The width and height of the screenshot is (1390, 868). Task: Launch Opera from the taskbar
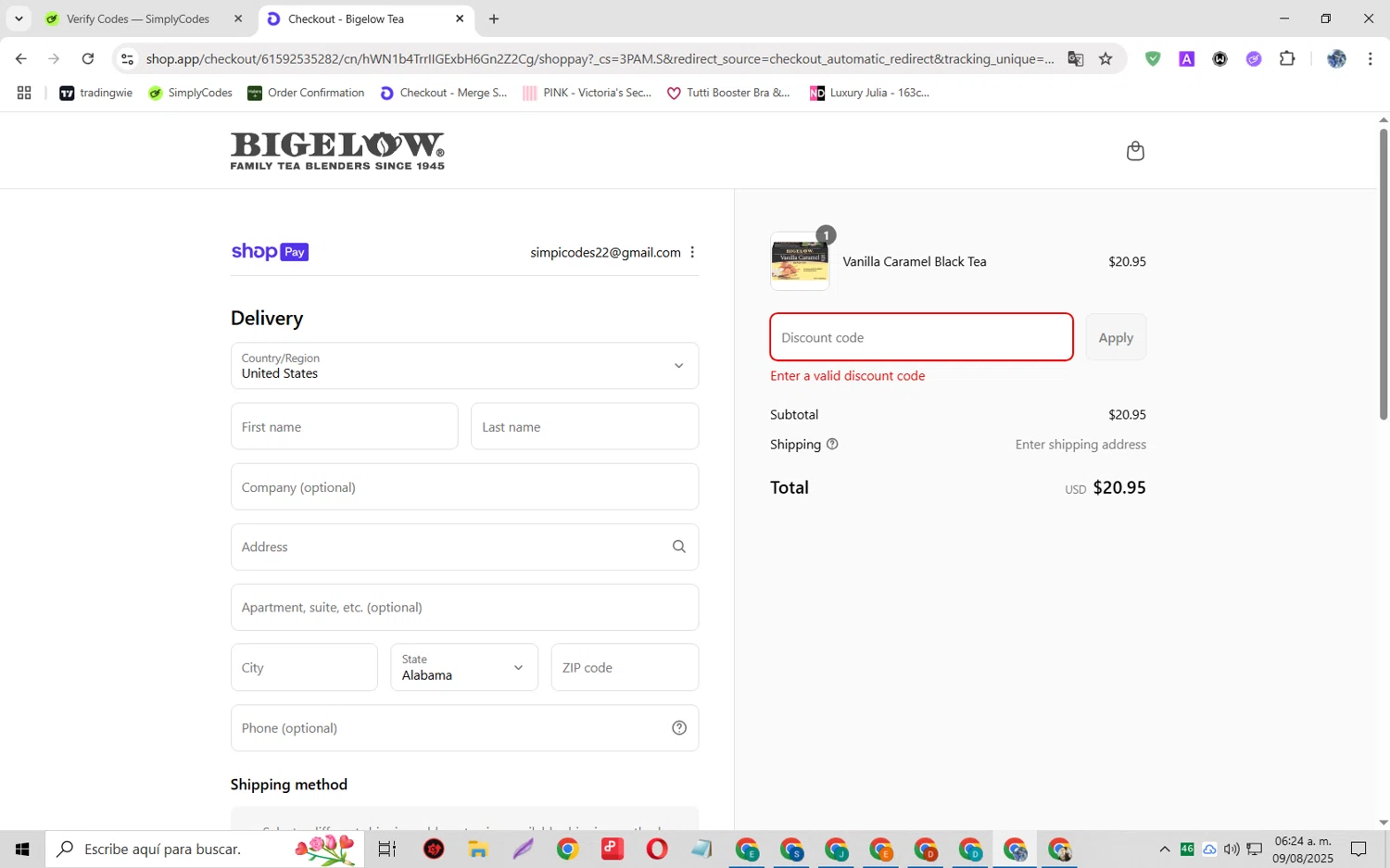coord(657,849)
